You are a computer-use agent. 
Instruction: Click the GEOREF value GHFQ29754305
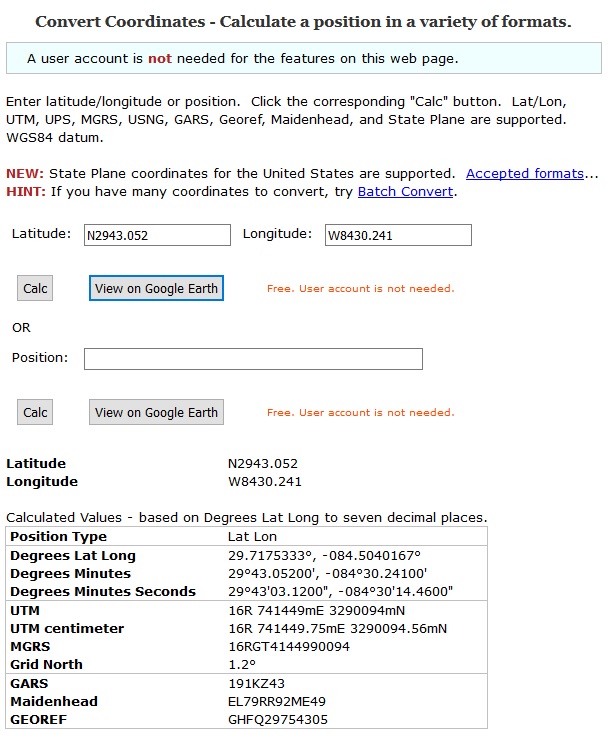(x=278, y=720)
